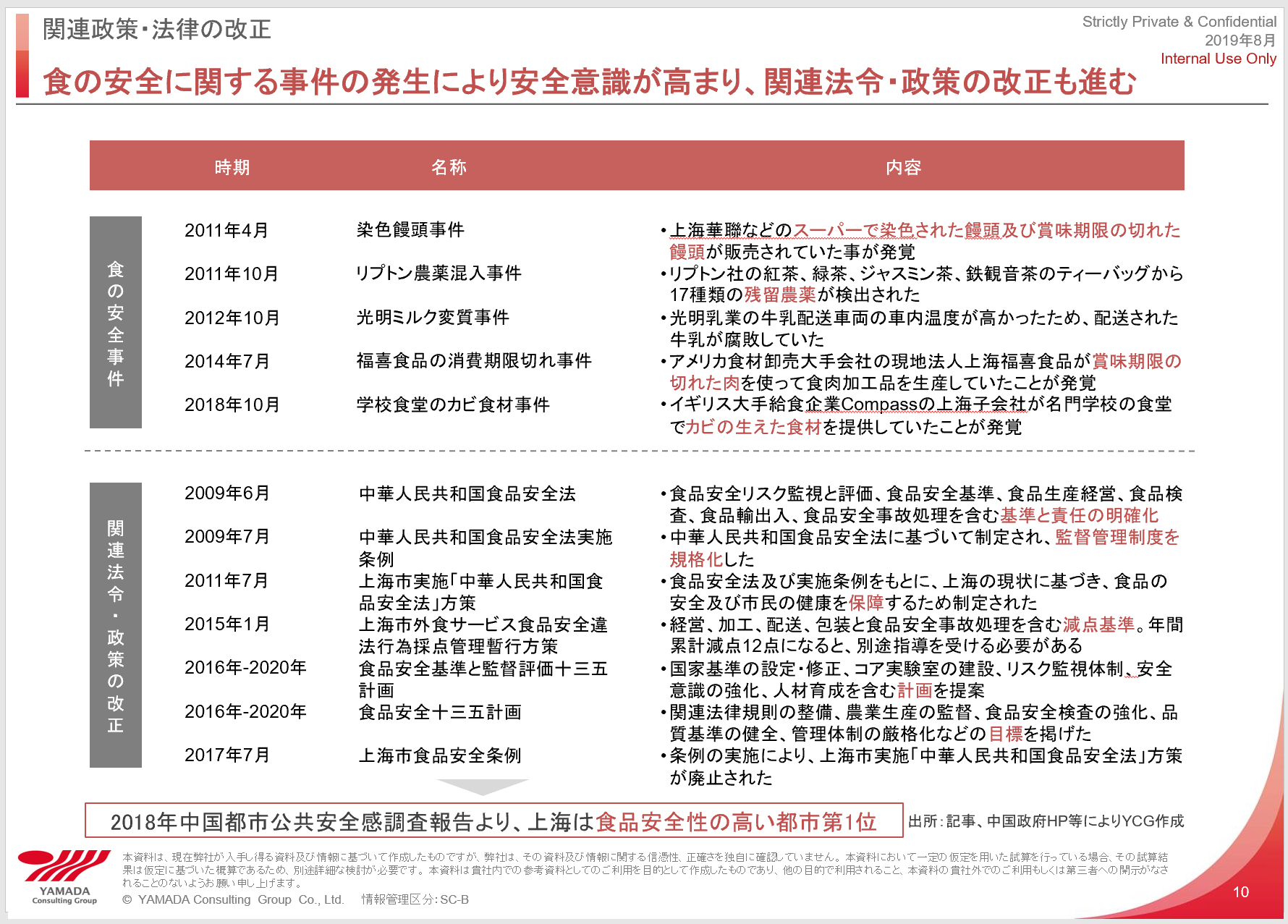
Task: Click the red text 基準と責任の明確化
Action: tap(1080, 515)
